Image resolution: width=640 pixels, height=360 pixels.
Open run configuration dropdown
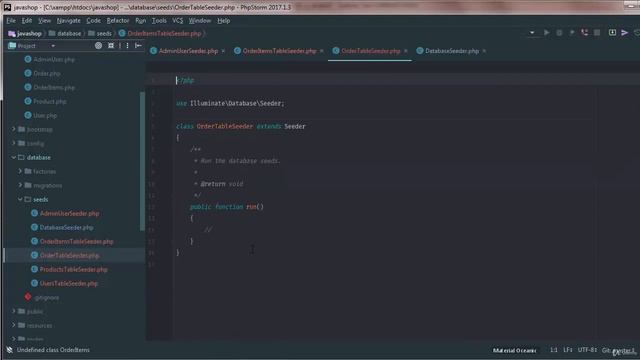[532, 33]
